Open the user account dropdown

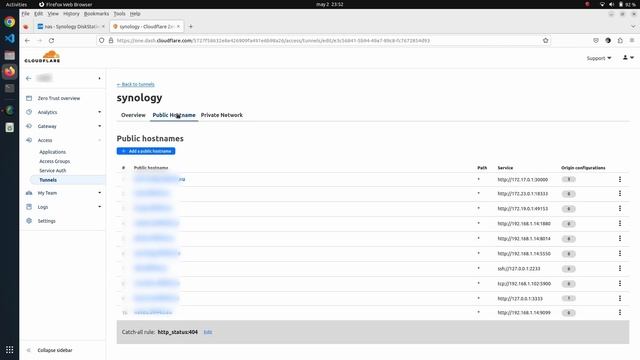click(x=628, y=58)
